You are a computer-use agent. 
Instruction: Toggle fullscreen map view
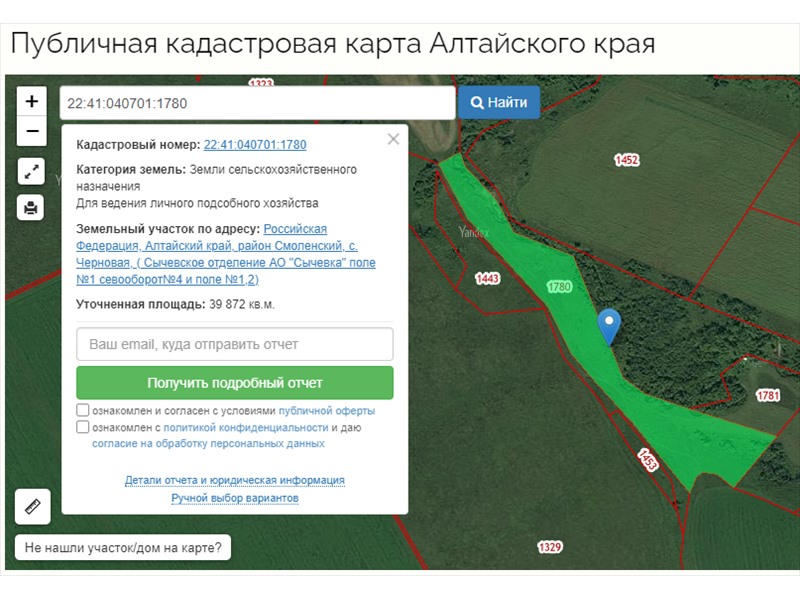pos(32,171)
